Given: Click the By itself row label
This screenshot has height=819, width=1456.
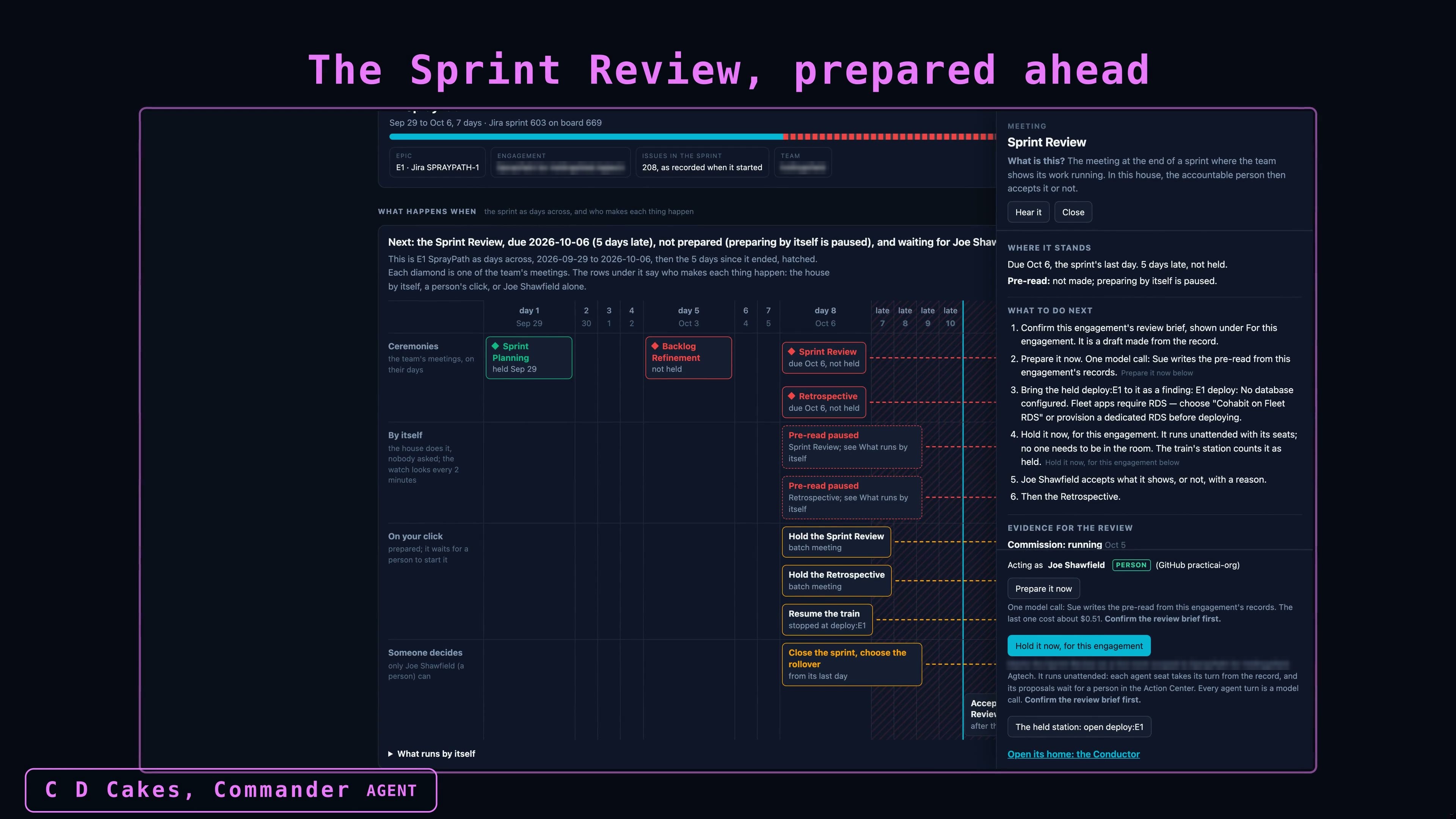Looking at the screenshot, I should click(x=405, y=435).
